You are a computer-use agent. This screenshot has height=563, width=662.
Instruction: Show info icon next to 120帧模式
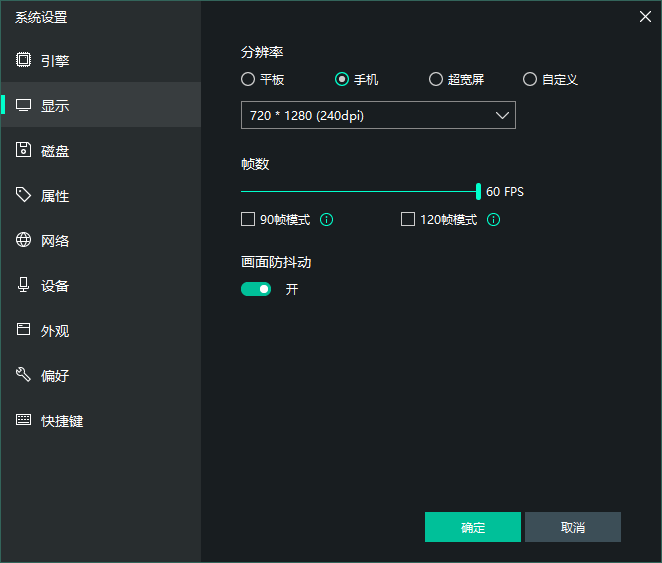494,219
